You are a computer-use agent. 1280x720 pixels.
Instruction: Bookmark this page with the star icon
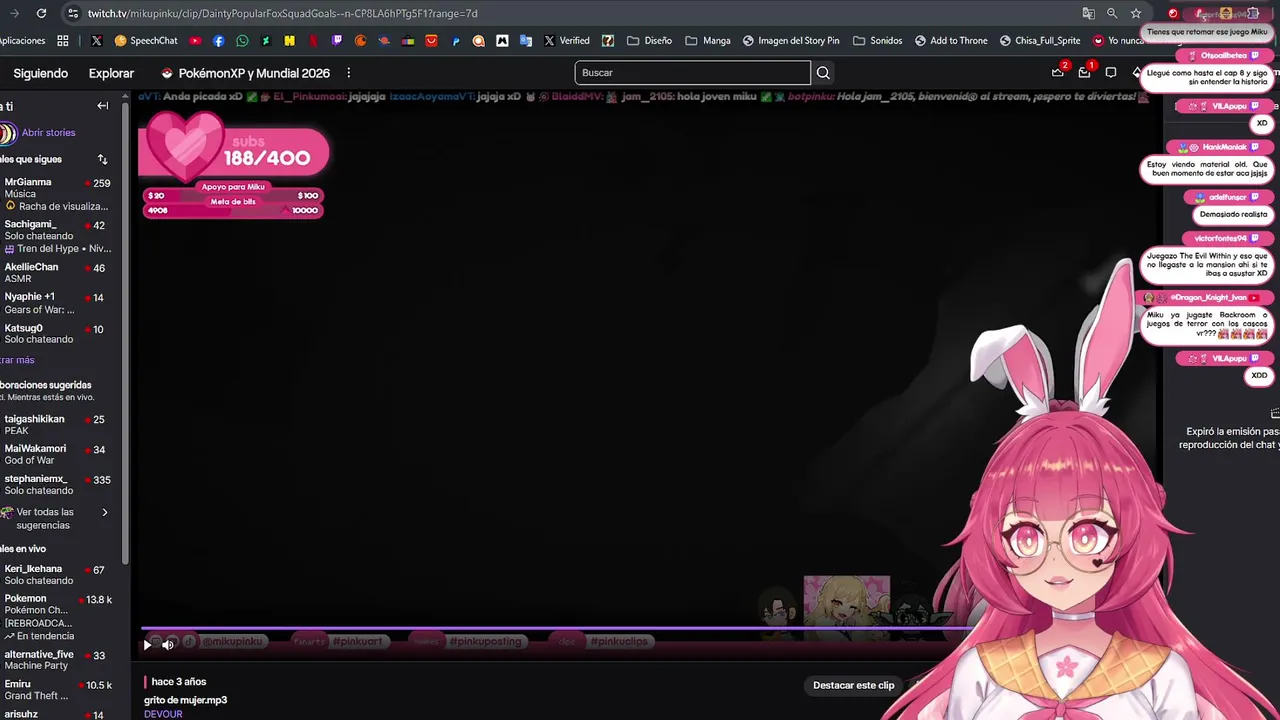click(1136, 13)
